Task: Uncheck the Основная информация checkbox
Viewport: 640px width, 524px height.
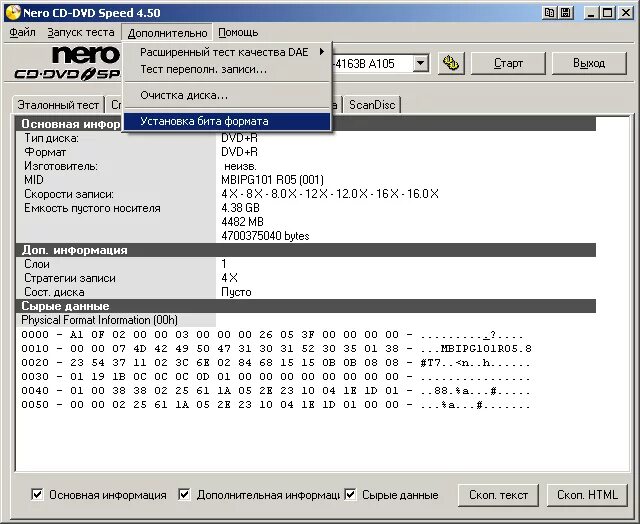Action: pyautogui.click(x=37, y=495)
